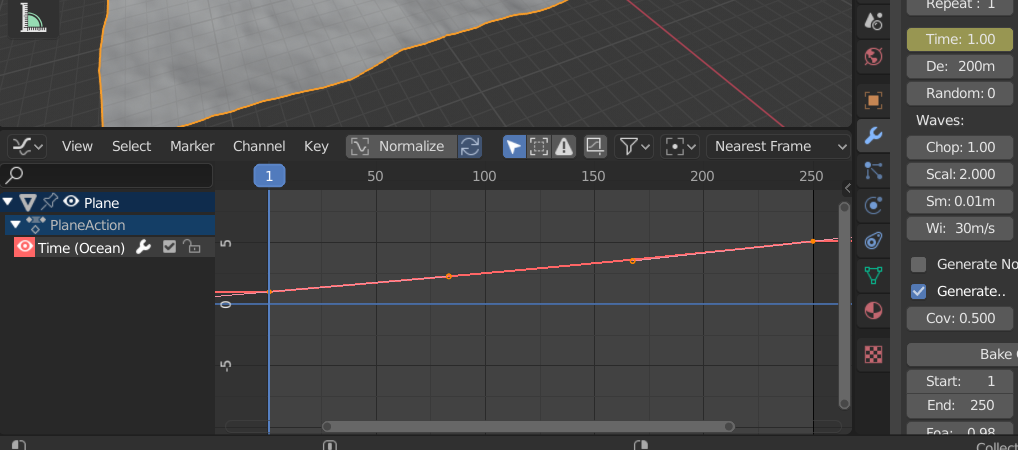The height and width of the screenshot is (450, 1018).
Task: Click the current frame 1 marker
Action: [x=269, y=176]
